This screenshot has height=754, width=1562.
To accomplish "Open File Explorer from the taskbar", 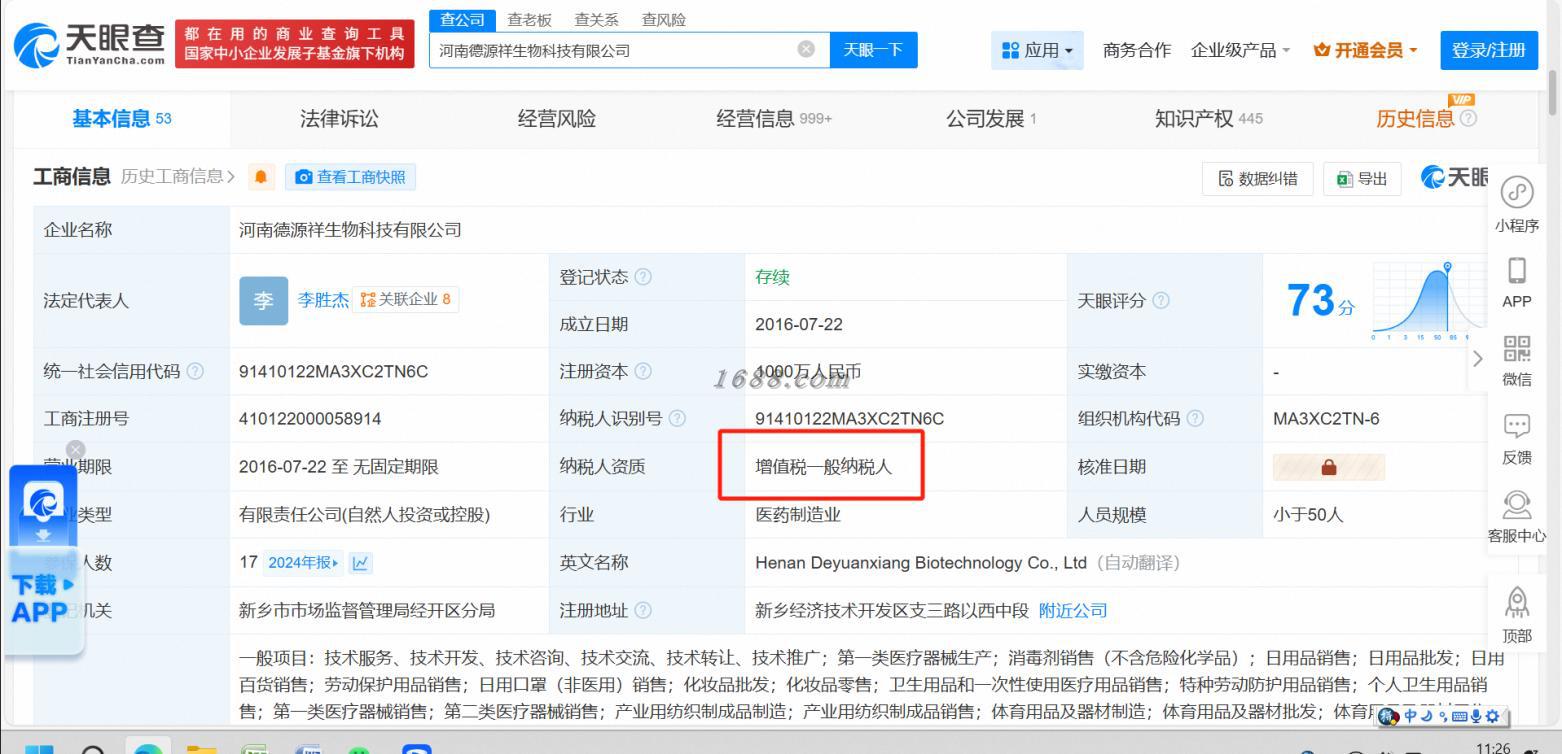I will pyautogui.click(x=202, y=748).
